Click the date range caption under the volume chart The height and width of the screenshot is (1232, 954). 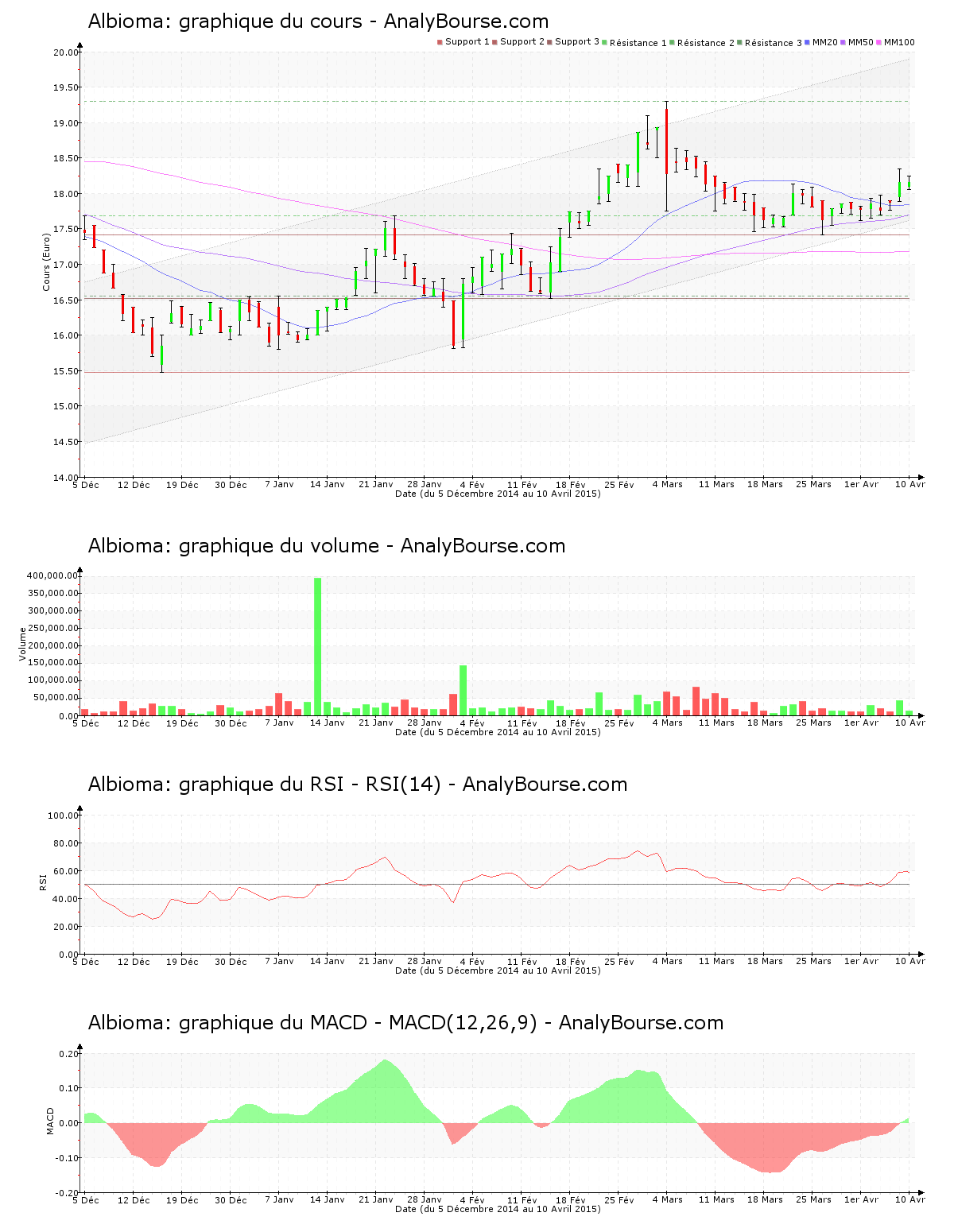pos(498,732)
